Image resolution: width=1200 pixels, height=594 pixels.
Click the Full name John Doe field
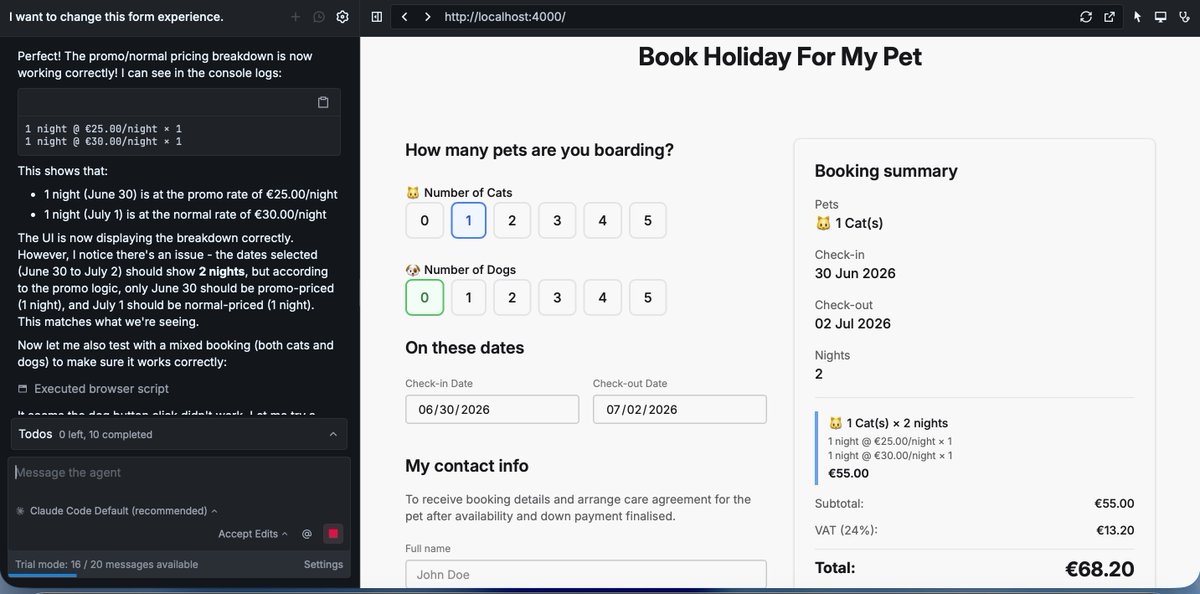pos(586,574)
